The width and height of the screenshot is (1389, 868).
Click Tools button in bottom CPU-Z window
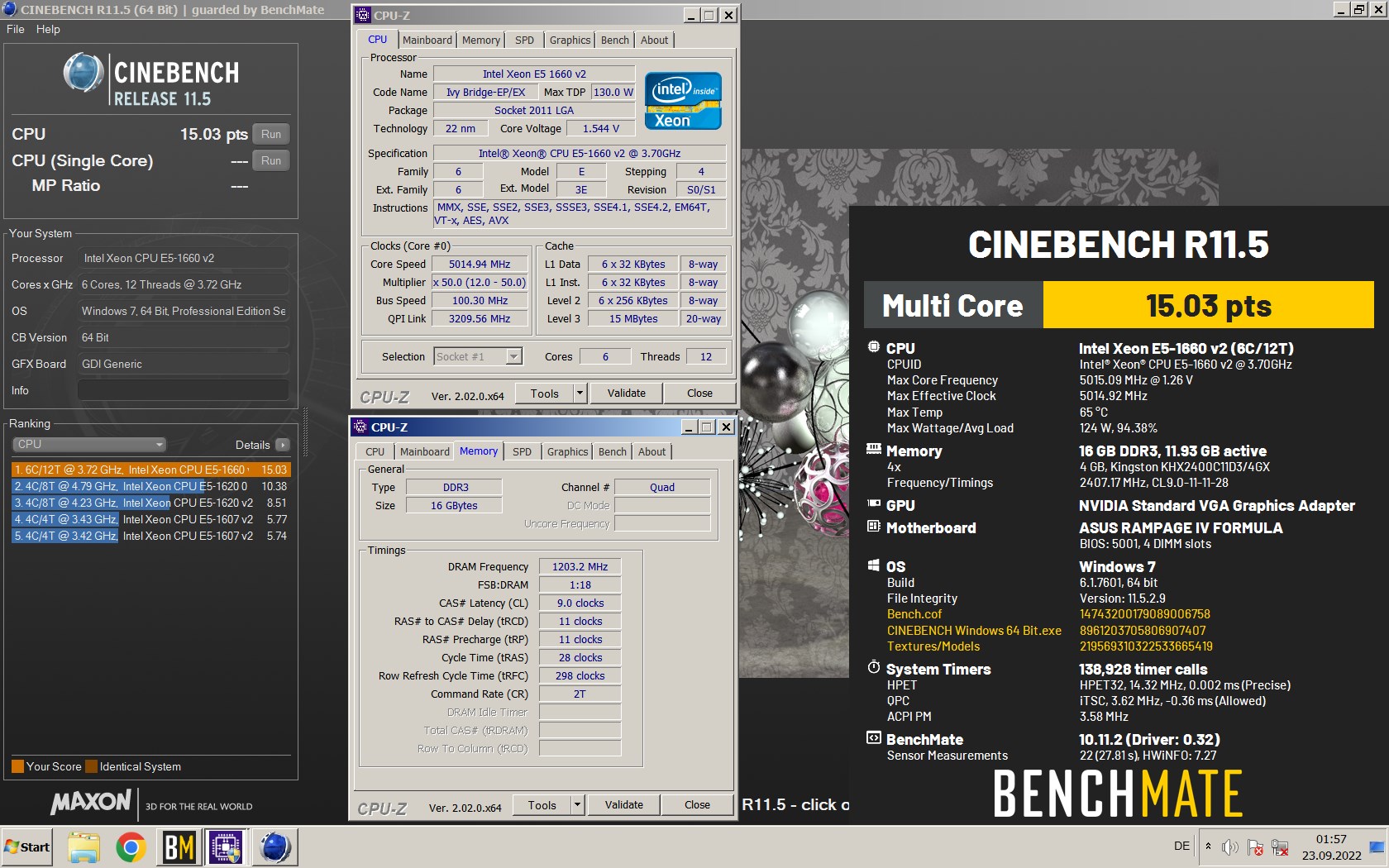[542, 805]
